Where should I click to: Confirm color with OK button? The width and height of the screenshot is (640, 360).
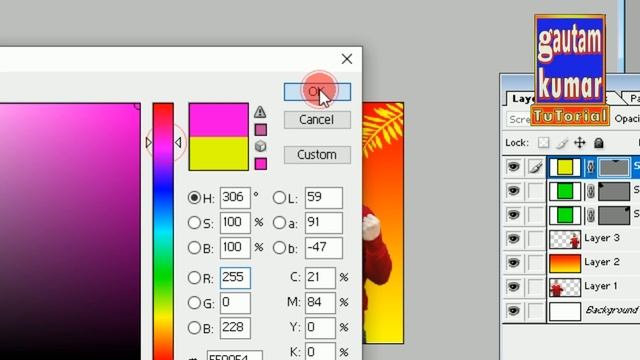pos(317,92)
